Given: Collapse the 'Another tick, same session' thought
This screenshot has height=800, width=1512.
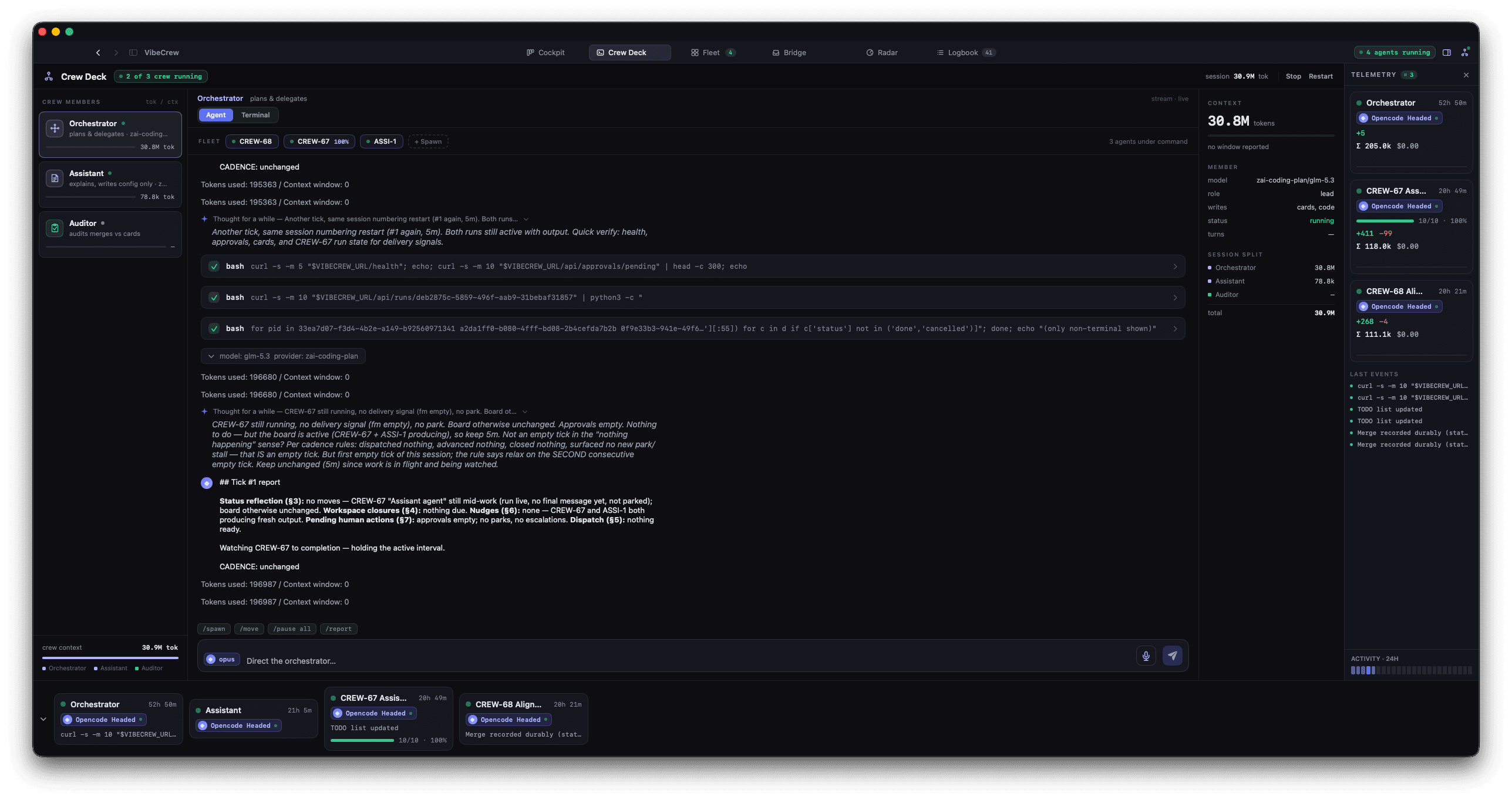Looking at the screenshot, I should [x=526, y=220].
